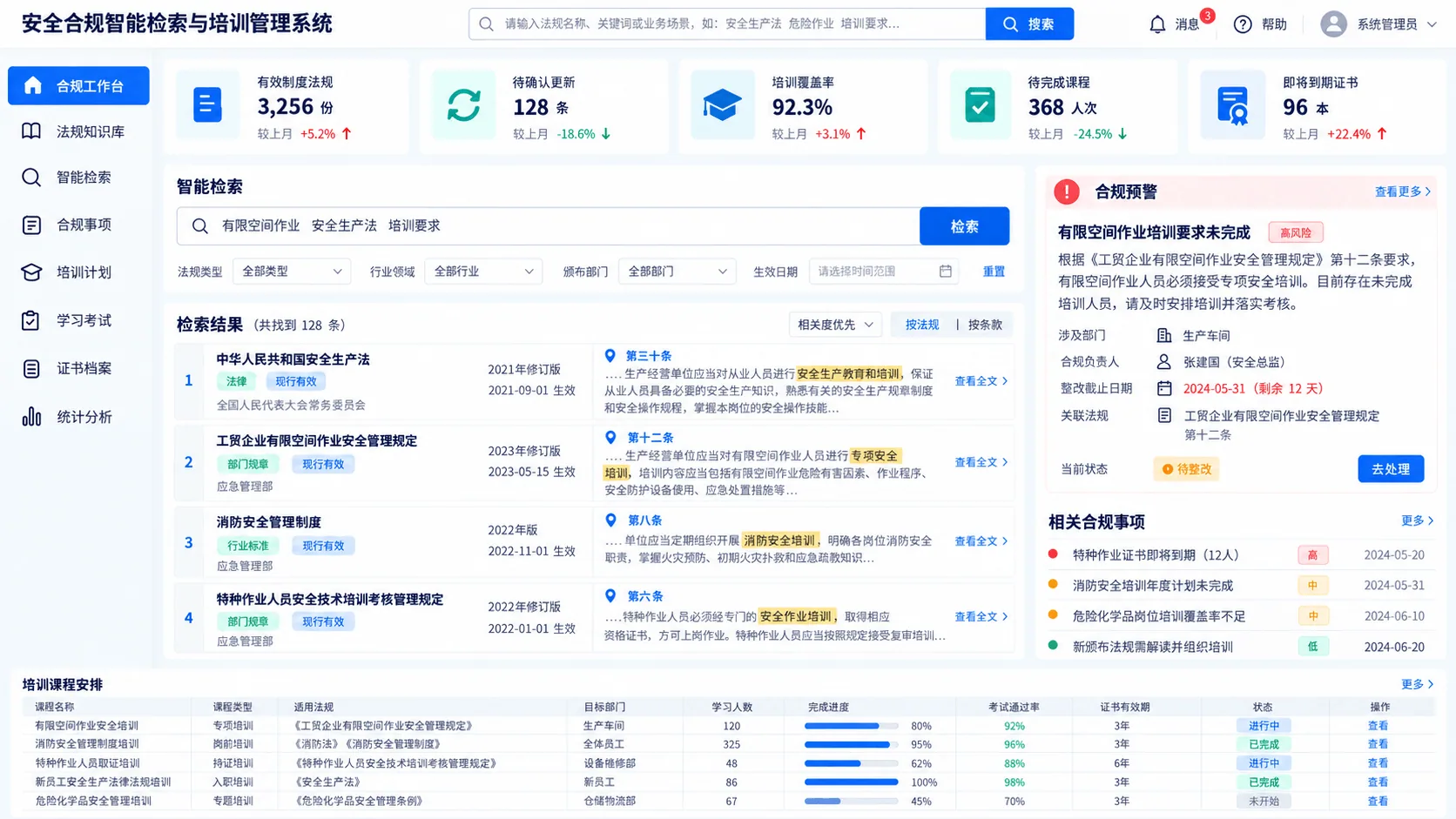Click the location pin beside 第六条
Screen dimensions: 1456x819
click(x=610, y=596)
